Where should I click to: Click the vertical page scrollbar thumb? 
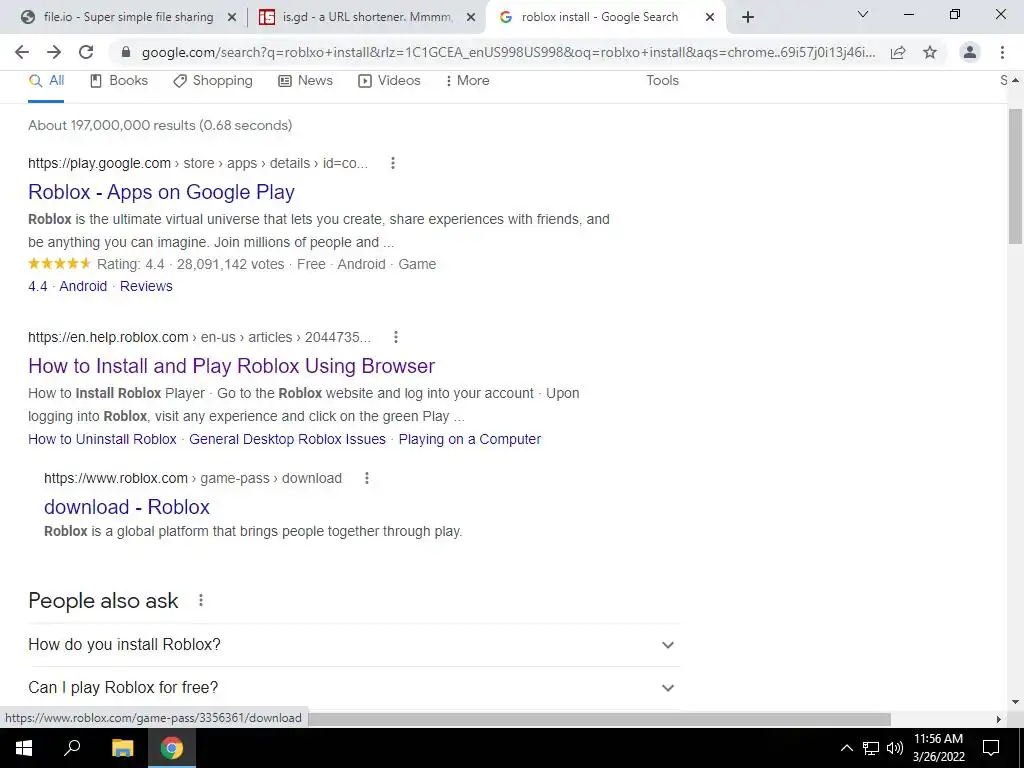[x=1015, y=176]
